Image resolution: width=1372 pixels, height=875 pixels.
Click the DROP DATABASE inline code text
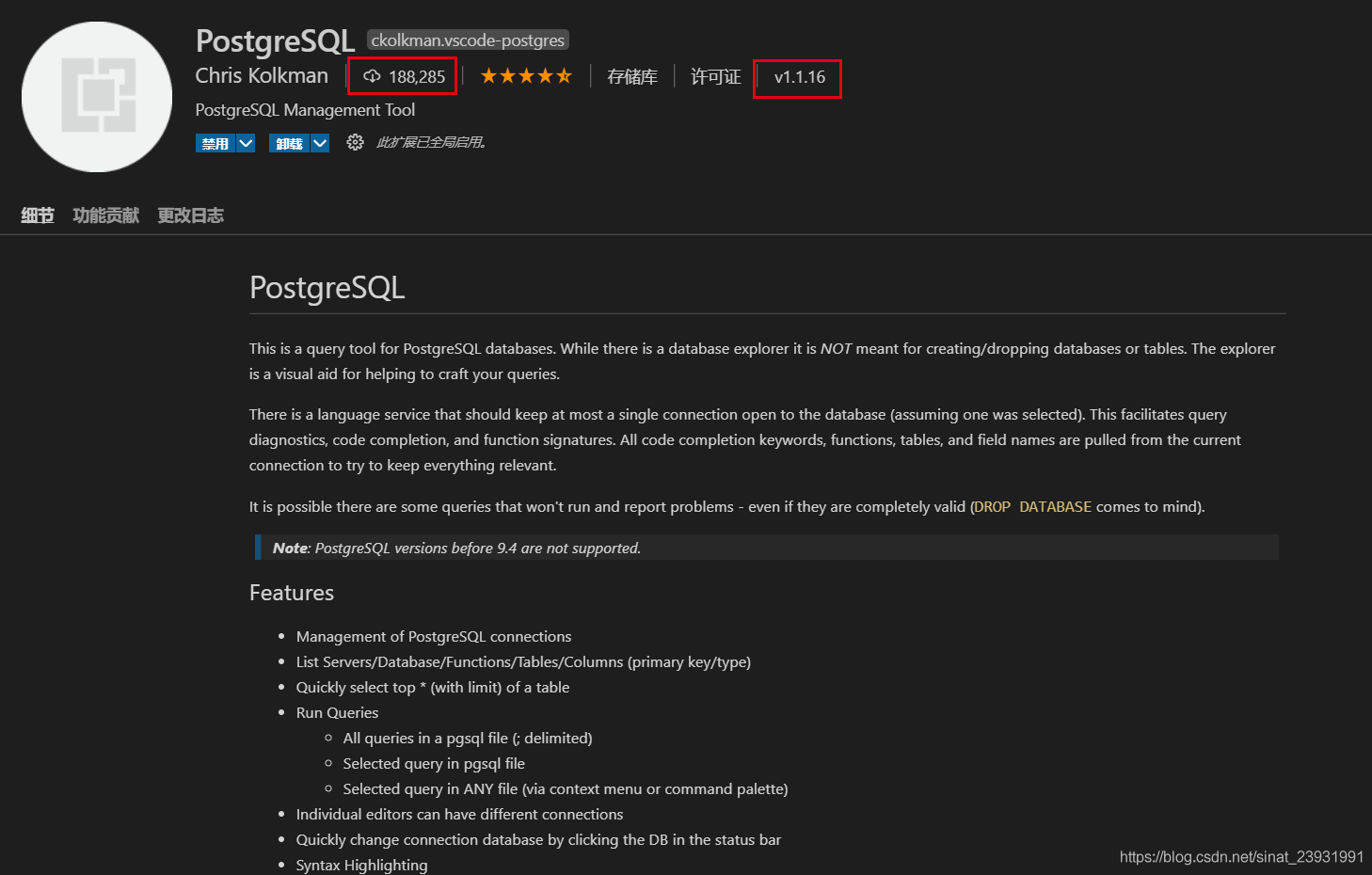point(1032,506)
